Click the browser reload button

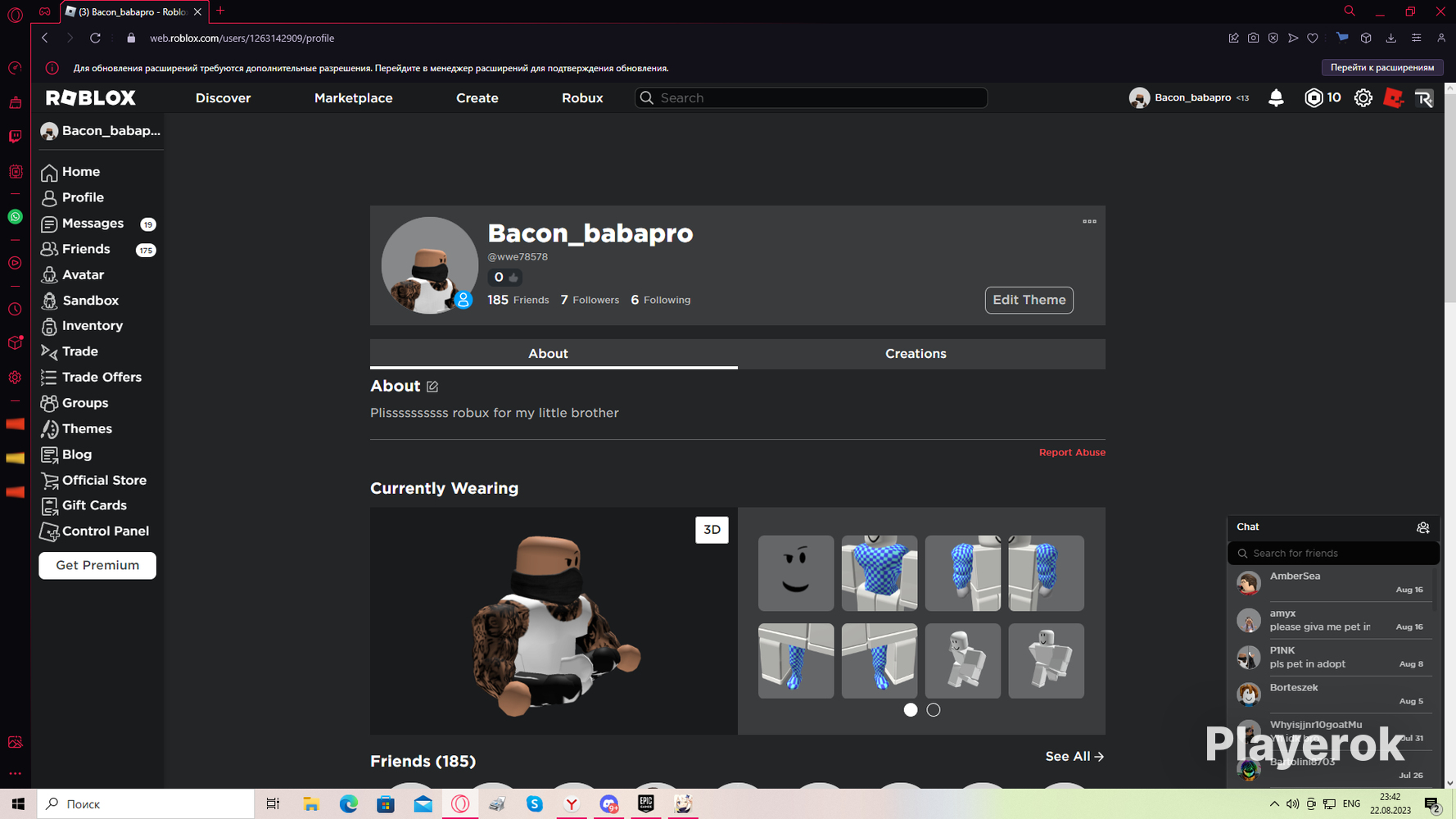95,38
